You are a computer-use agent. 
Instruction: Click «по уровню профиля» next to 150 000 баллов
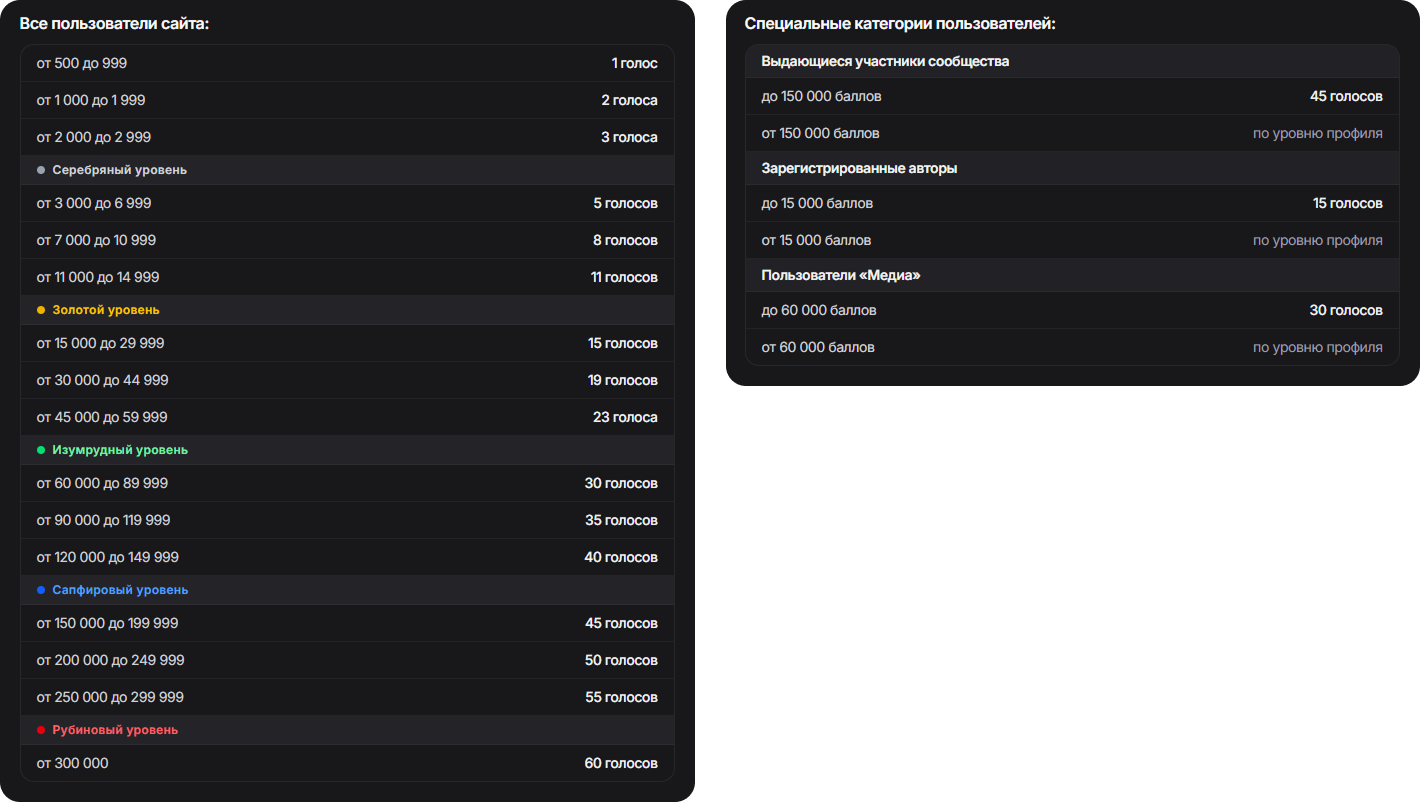coord(1317,133)
